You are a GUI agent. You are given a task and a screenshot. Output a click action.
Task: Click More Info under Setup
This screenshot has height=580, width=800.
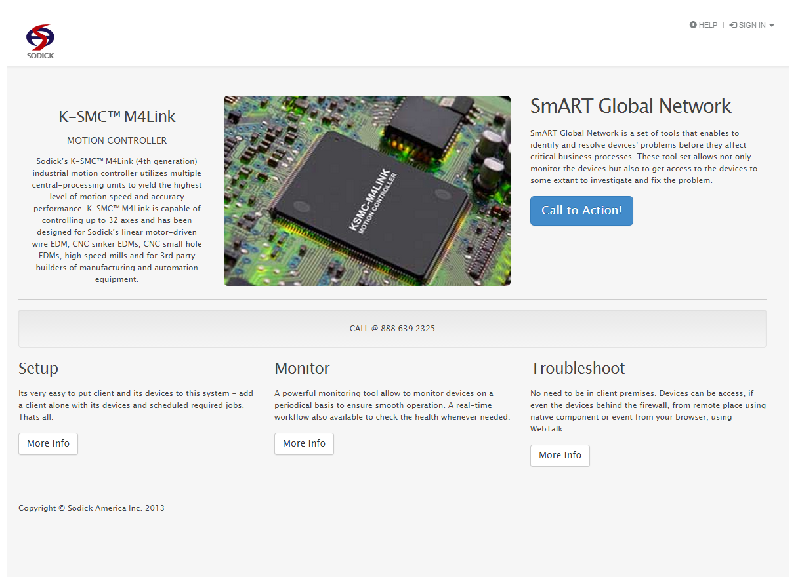pos(48,443)
